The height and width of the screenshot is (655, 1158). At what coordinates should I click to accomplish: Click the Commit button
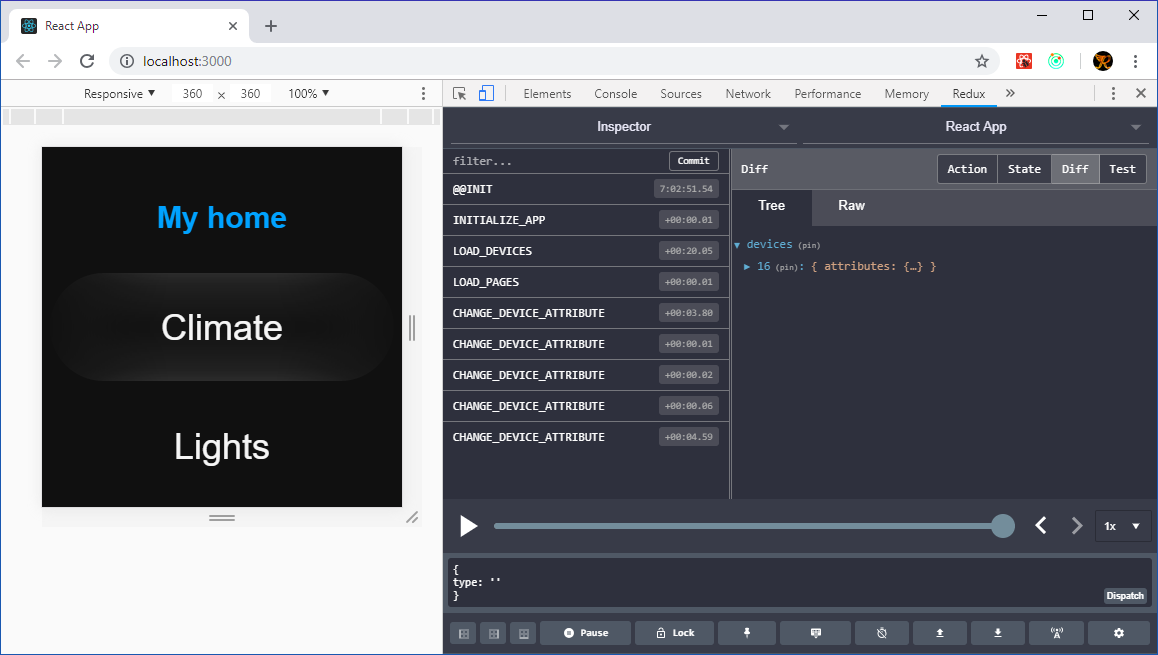(x=693, y=161)
